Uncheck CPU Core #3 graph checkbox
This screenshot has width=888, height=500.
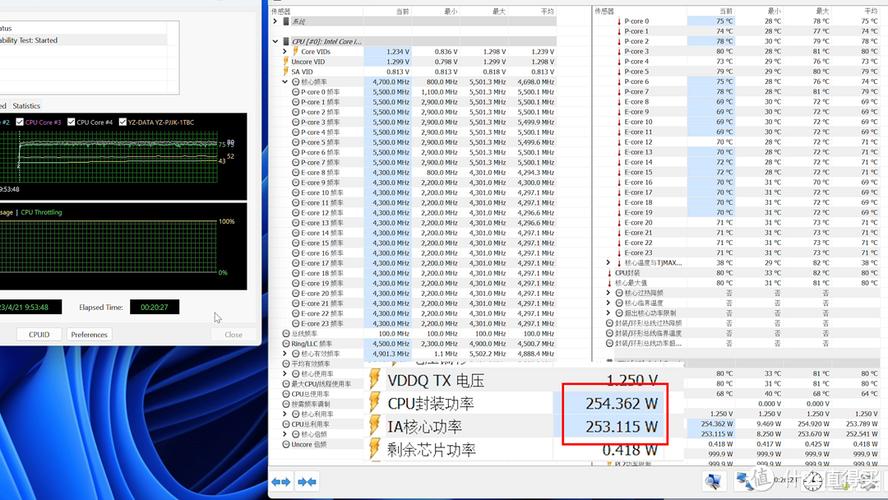click(x=20, y=122)
